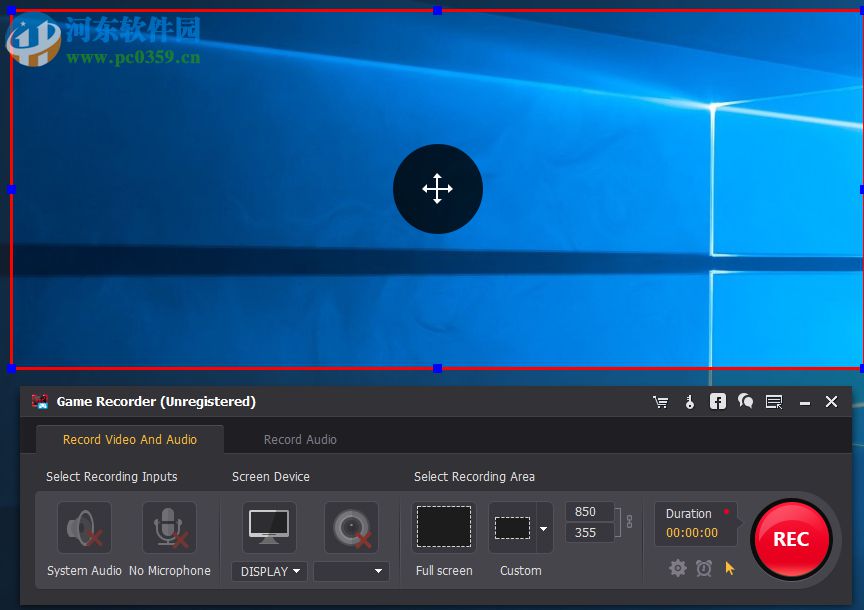Click the key registration icon
864x610 pixels.
tap(689, 402)
